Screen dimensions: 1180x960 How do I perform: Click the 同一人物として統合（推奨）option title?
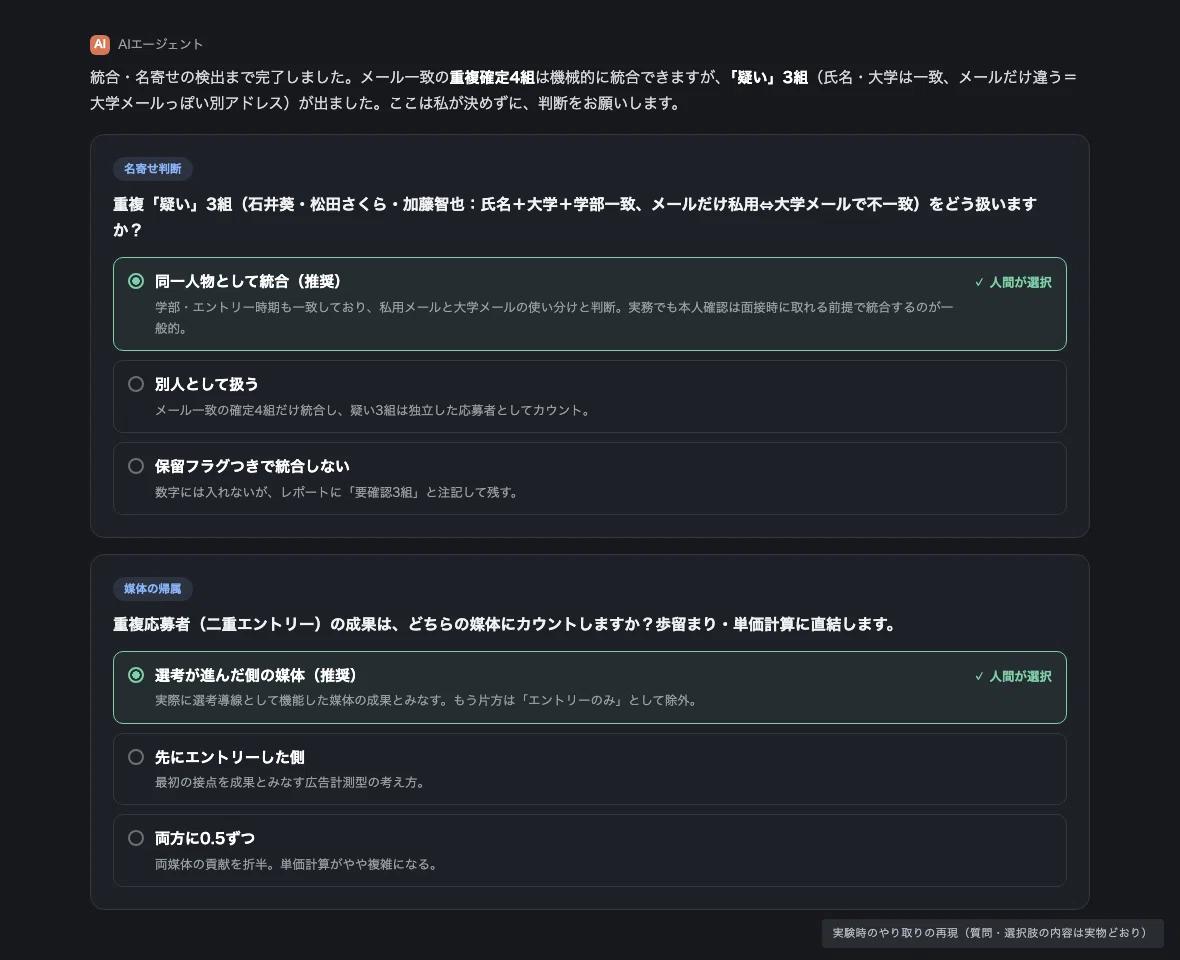point(248,281)
